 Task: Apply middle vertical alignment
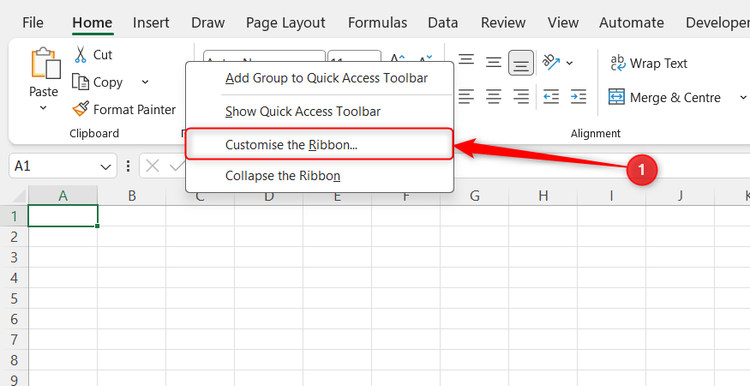tap(494, 62)
